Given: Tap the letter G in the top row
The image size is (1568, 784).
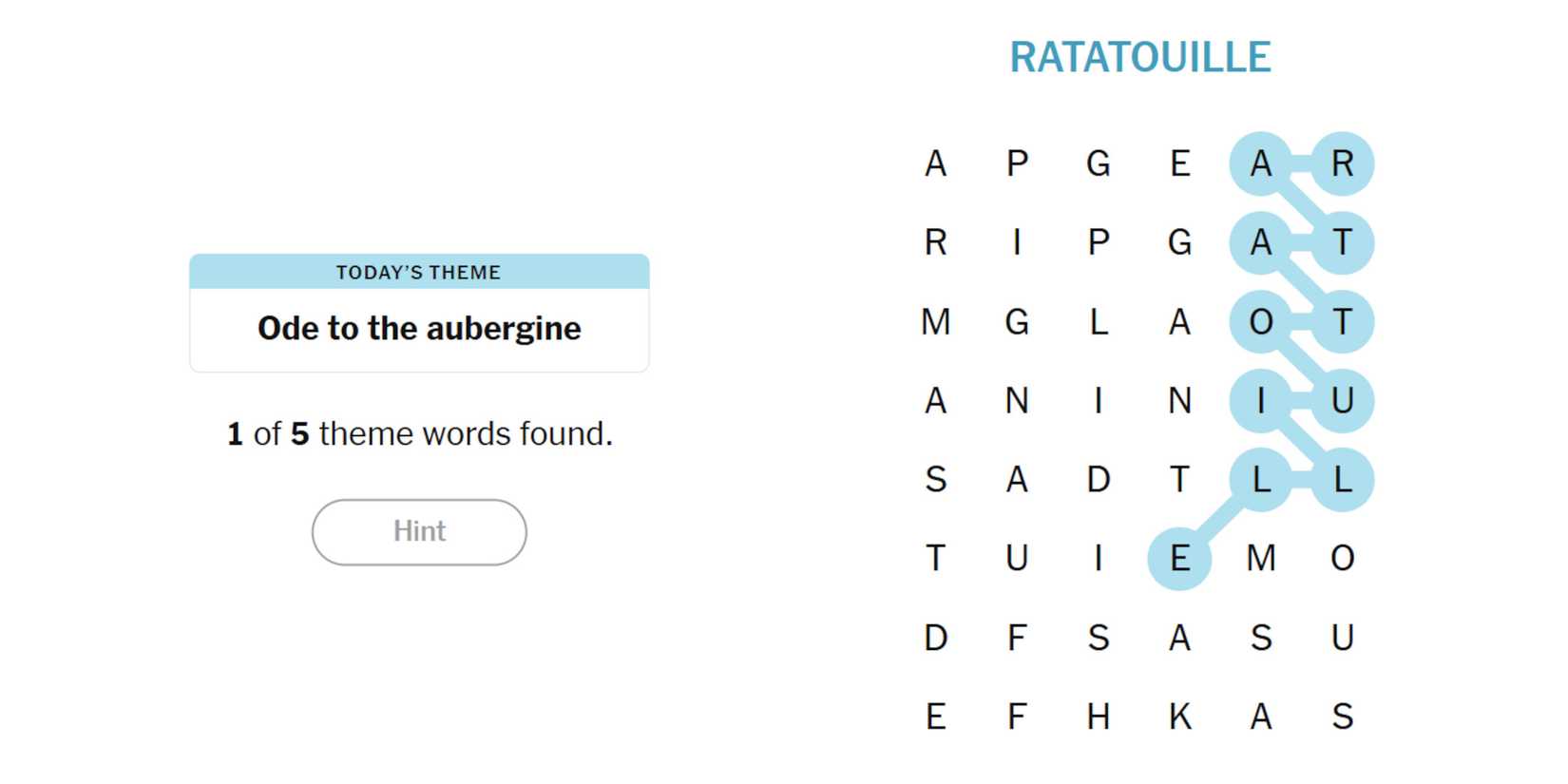Looking at the screenshot, I should tap(1098, 163).
